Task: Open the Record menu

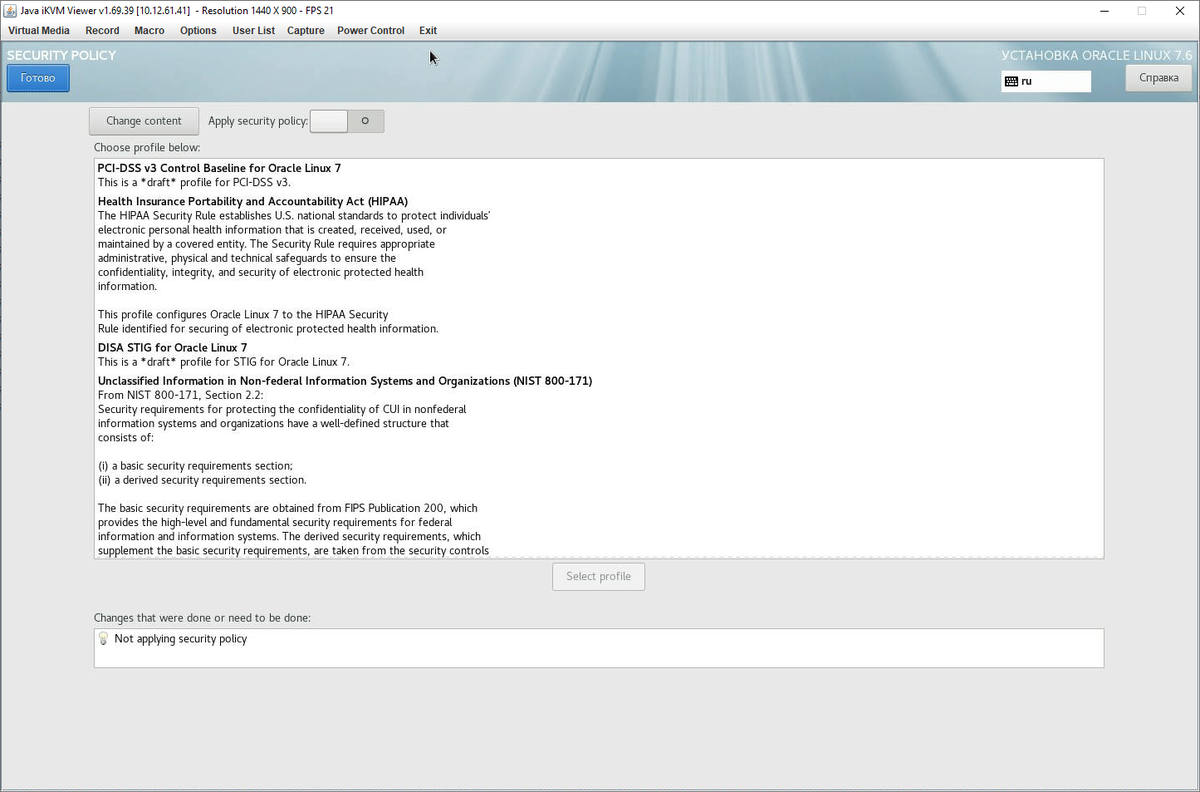Action: click(102, 30)
